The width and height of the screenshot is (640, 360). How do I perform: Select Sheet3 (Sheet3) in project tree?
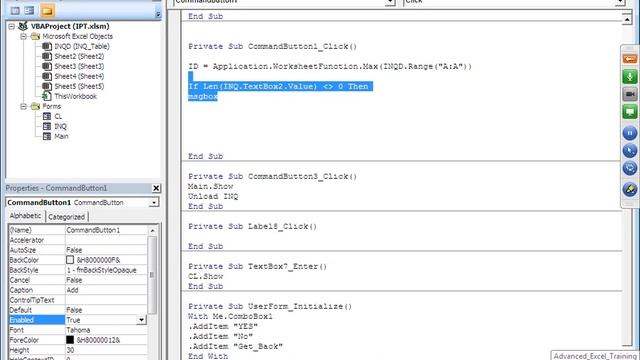pos(79,66)
